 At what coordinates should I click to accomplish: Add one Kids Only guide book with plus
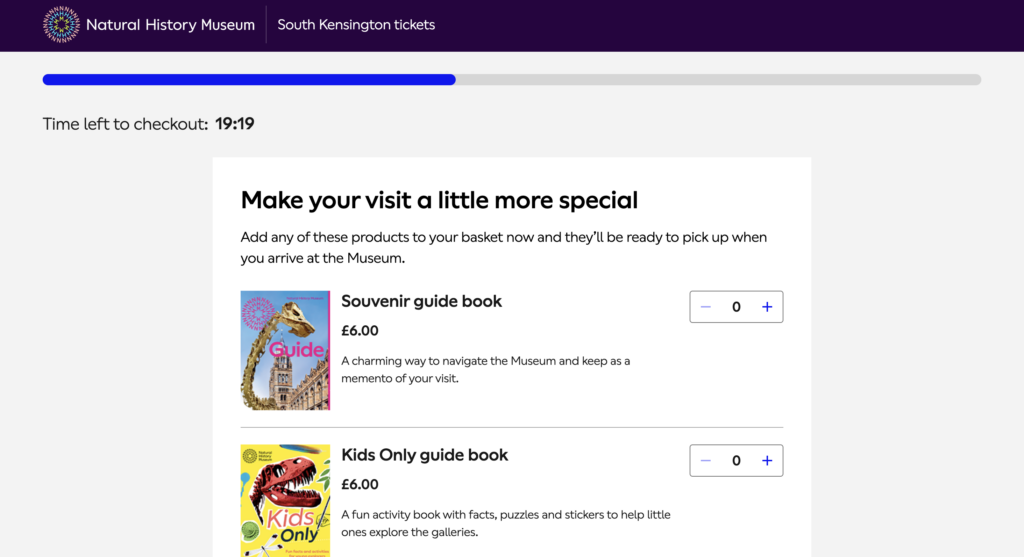point(767,461)
